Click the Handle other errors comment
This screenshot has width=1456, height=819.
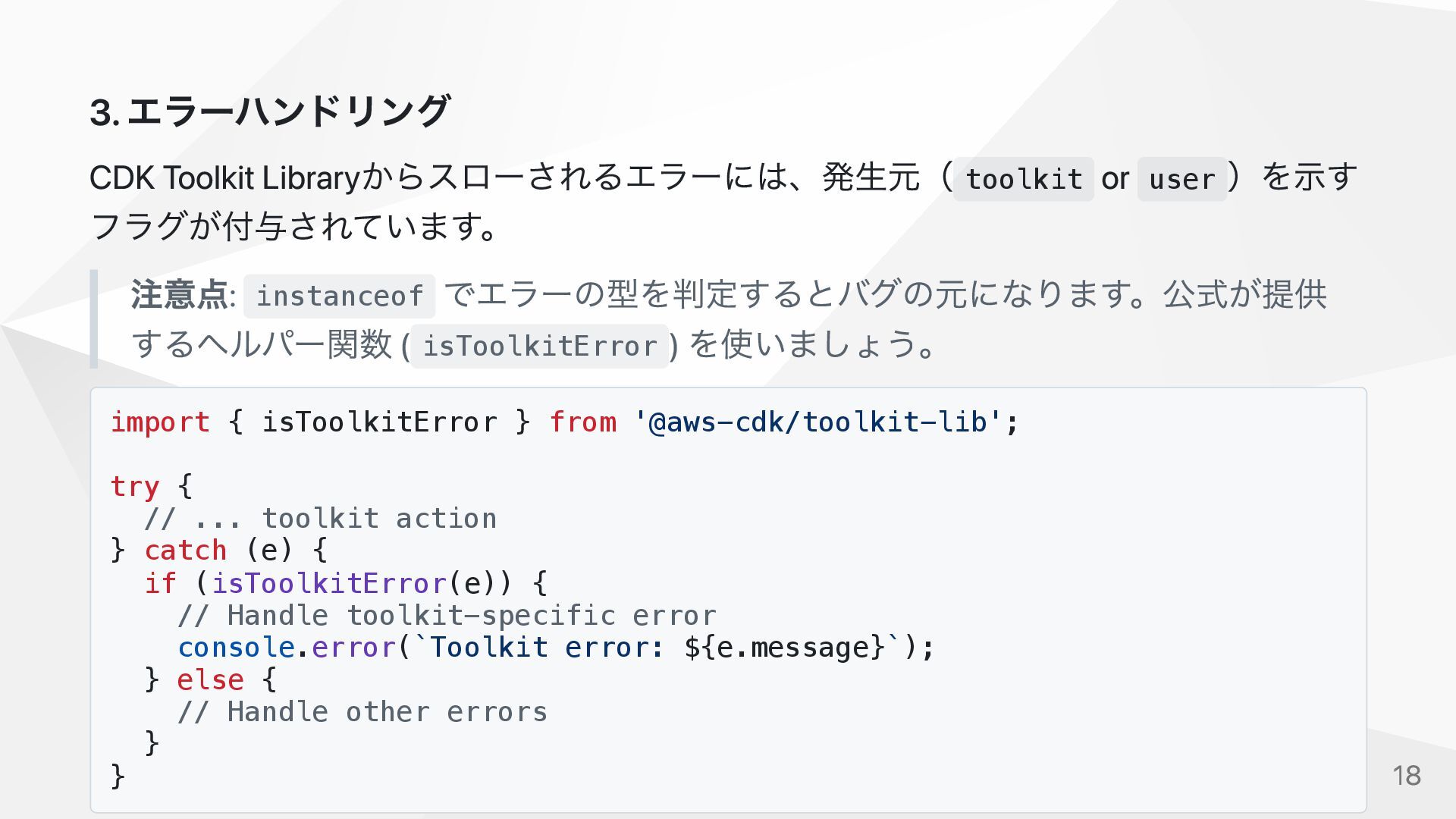tap(362, 712)
